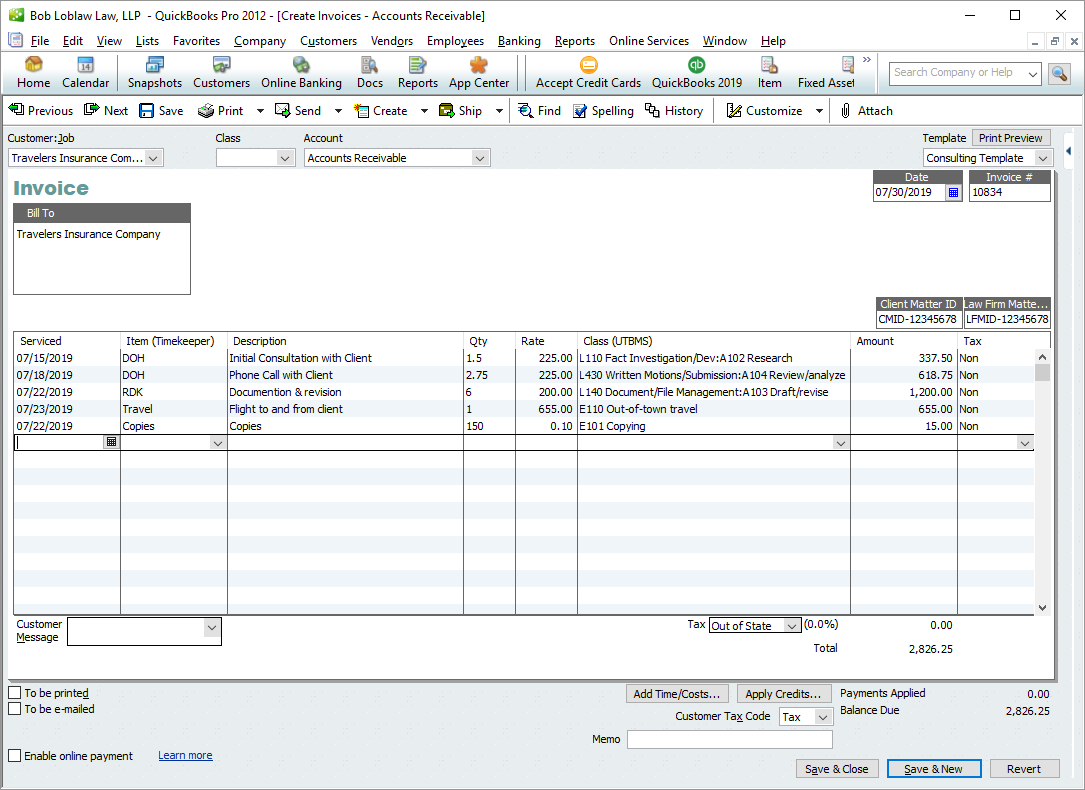Open the Docs icon

point(370,73)
